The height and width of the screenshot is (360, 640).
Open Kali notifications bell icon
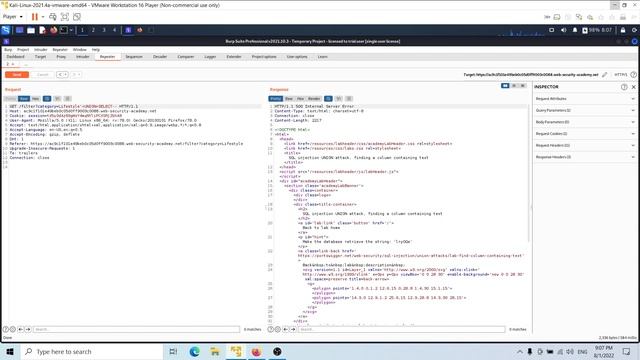click(575, 30)
